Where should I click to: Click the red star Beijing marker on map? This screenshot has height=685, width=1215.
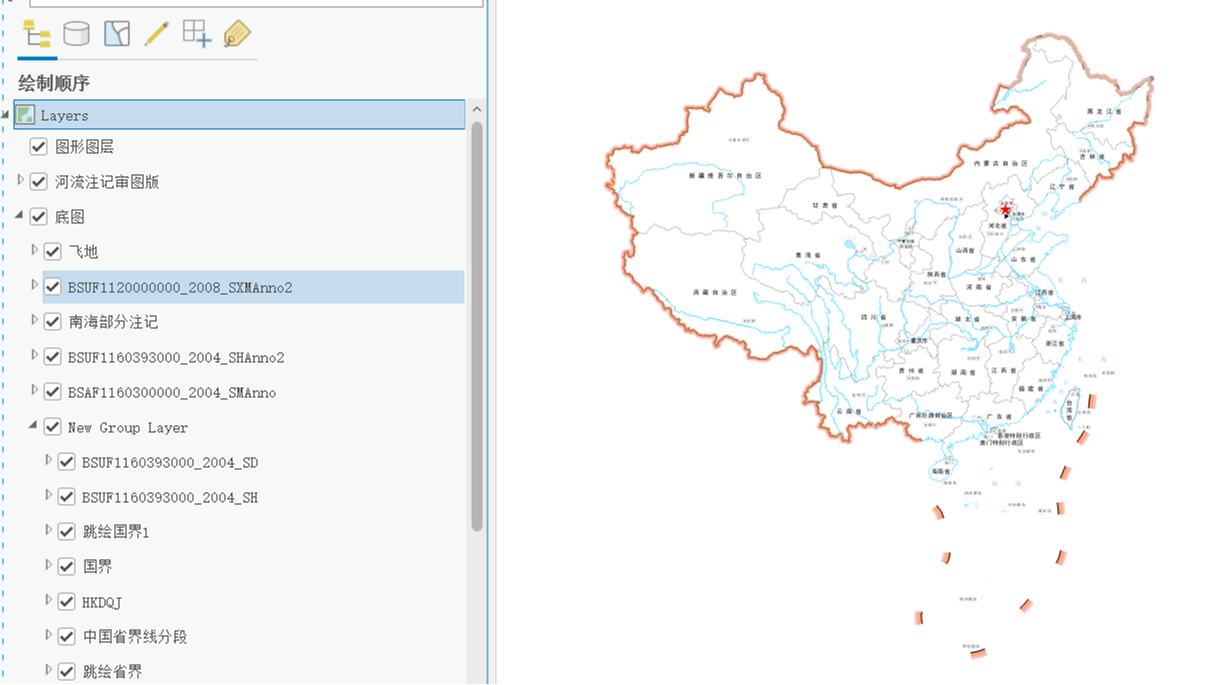click(x=1006, y=210)
